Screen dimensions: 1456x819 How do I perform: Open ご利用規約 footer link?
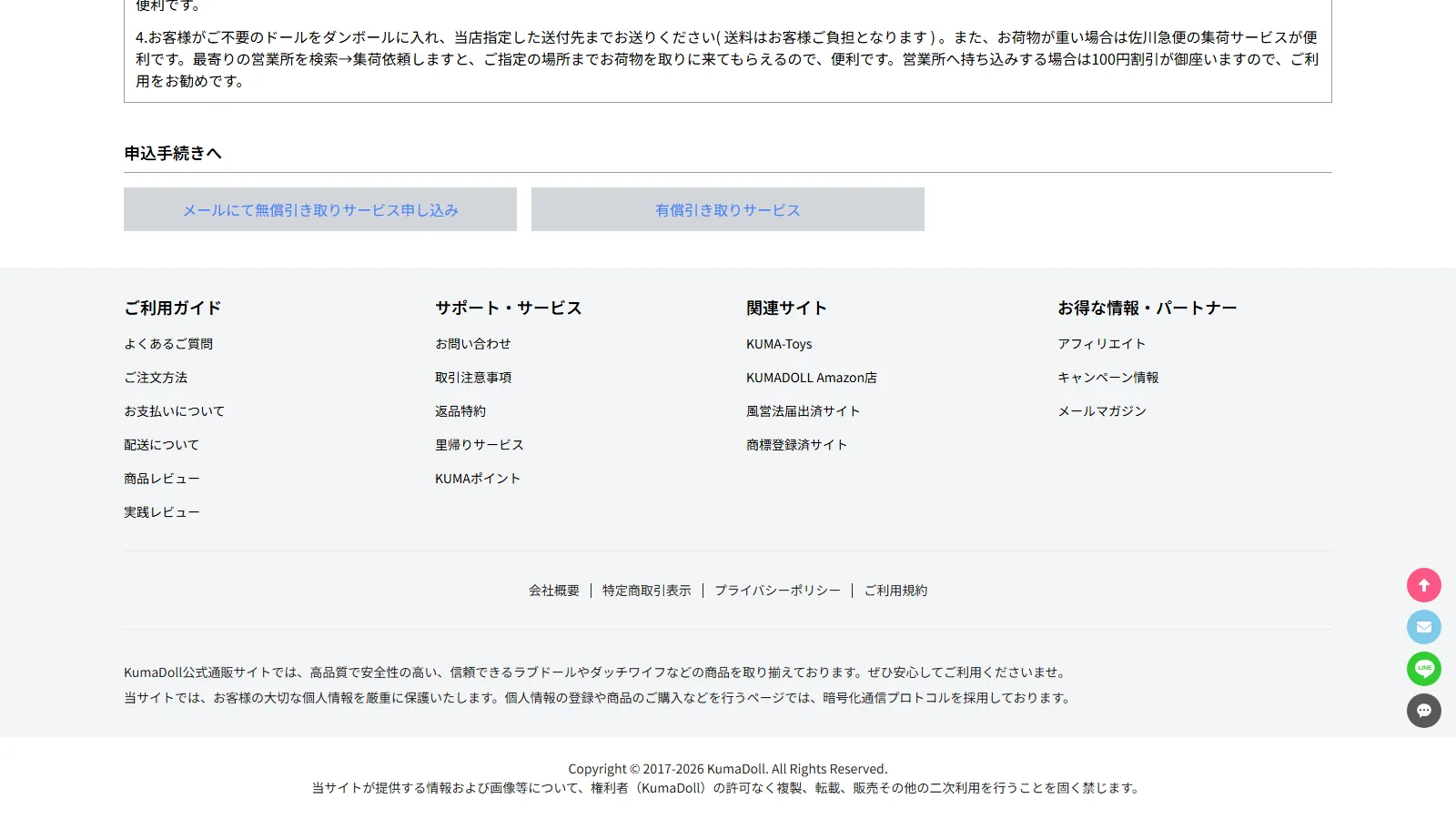895,591
